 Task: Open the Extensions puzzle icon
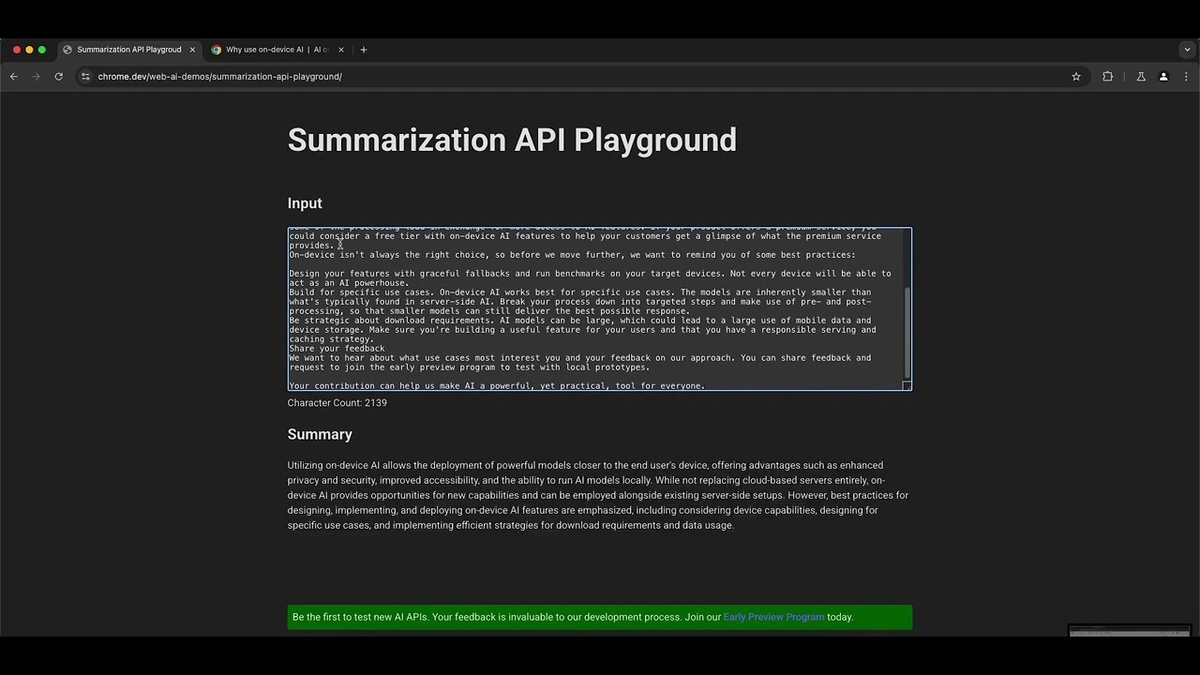click(1107, 76)
